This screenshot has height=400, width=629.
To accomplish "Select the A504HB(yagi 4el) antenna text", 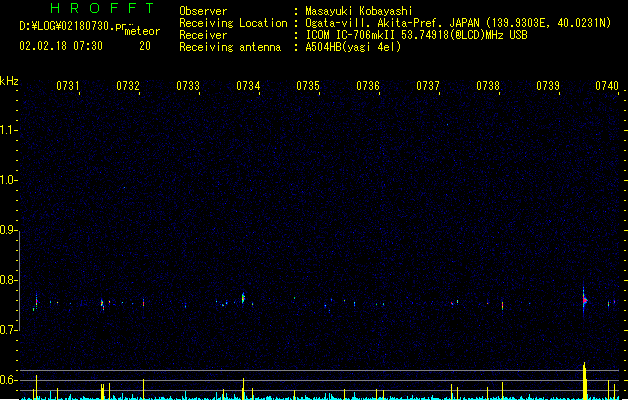I will (353, 47).
